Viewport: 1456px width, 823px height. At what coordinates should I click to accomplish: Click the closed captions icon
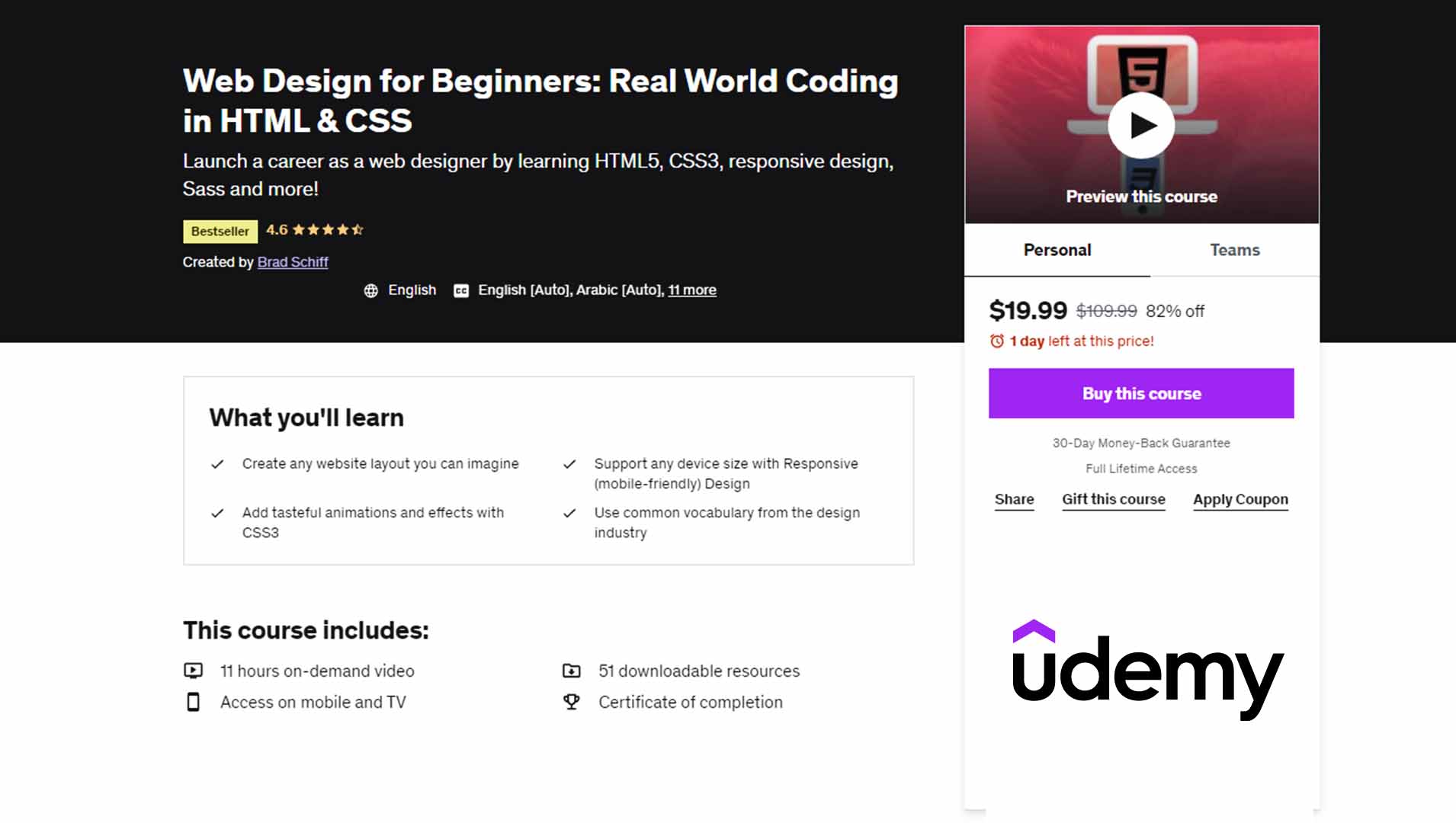pyautogui.click(x=462, y=290)
